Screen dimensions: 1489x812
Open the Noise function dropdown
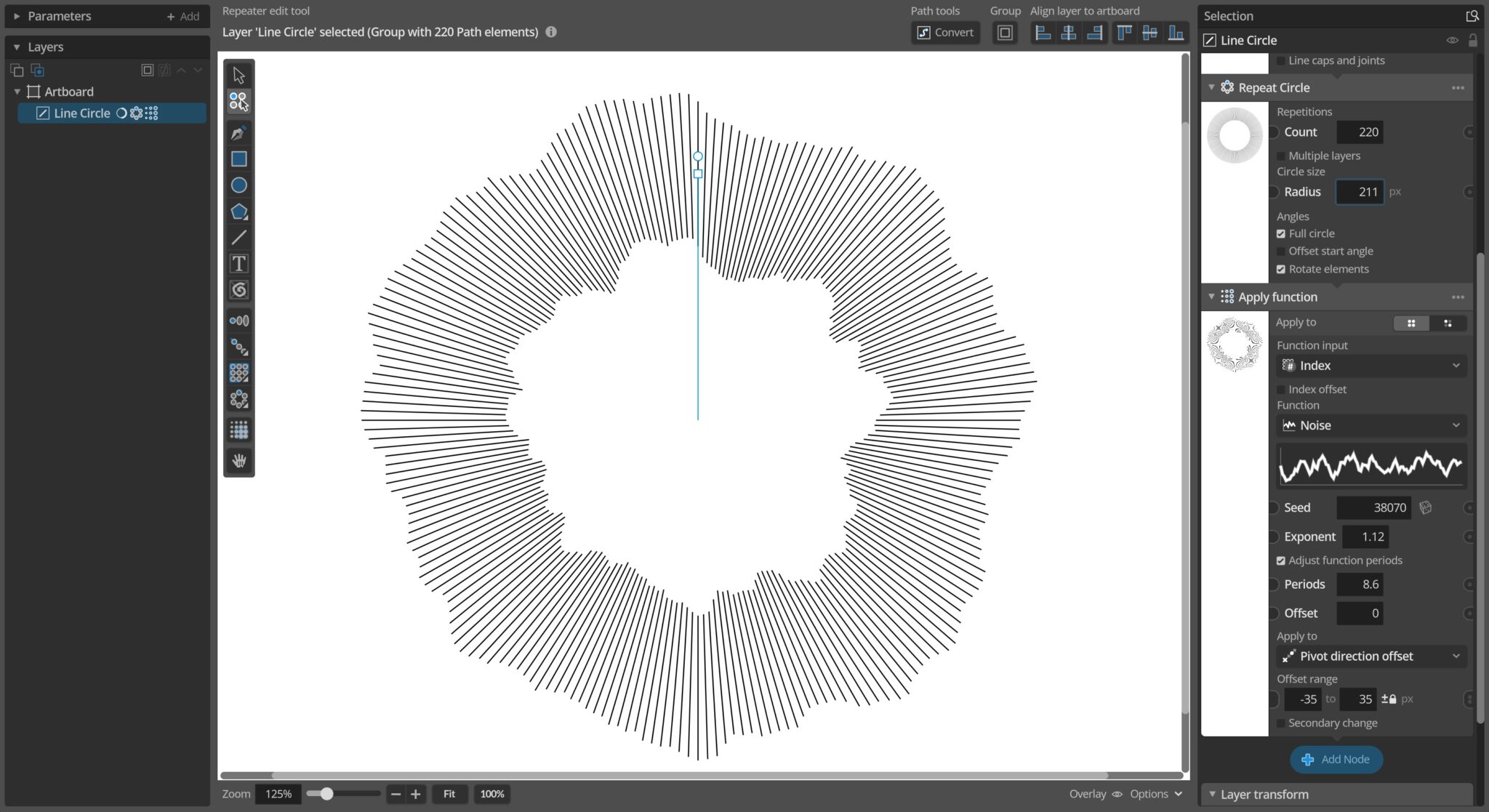[1370, 425]
